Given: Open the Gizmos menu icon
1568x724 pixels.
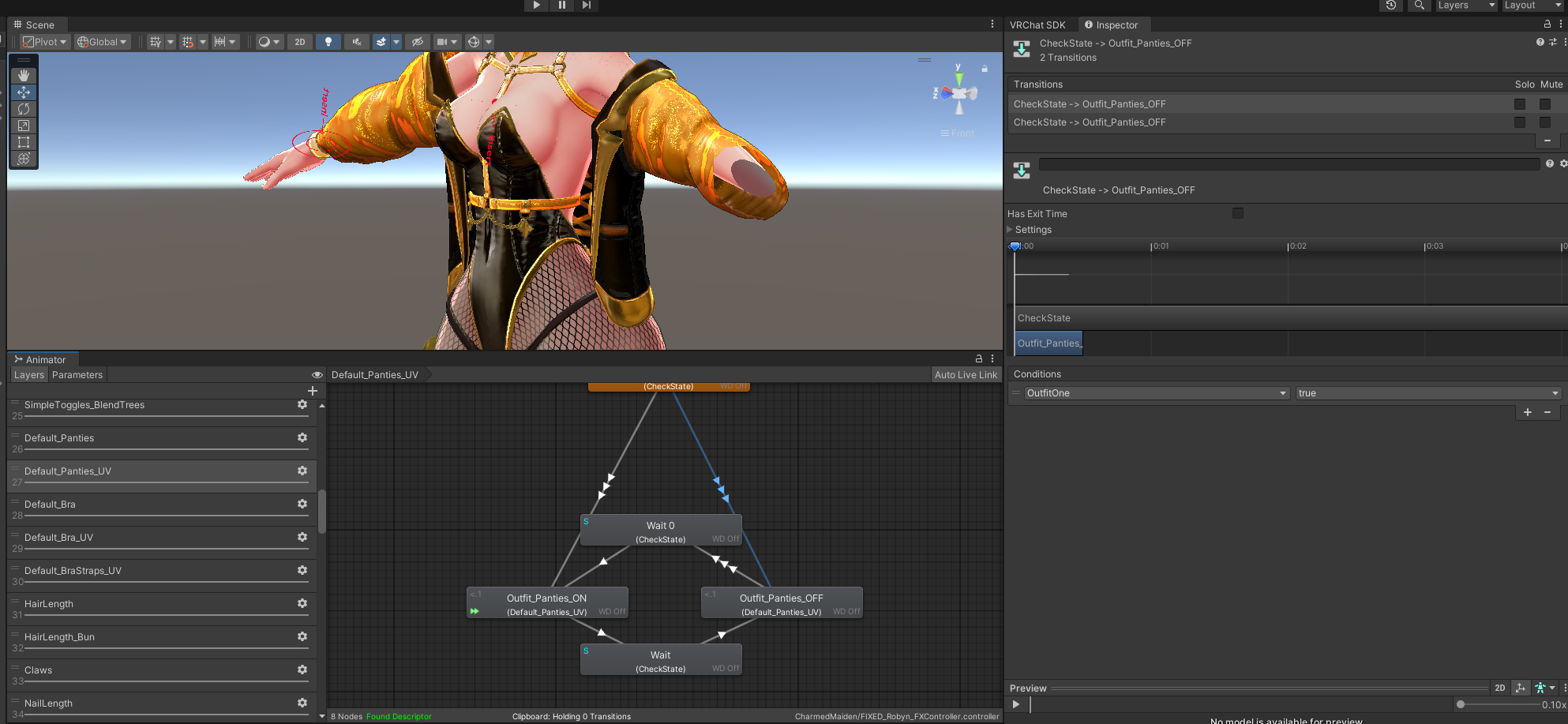Looking at the screenshot, I should click(x=474, y=42).
